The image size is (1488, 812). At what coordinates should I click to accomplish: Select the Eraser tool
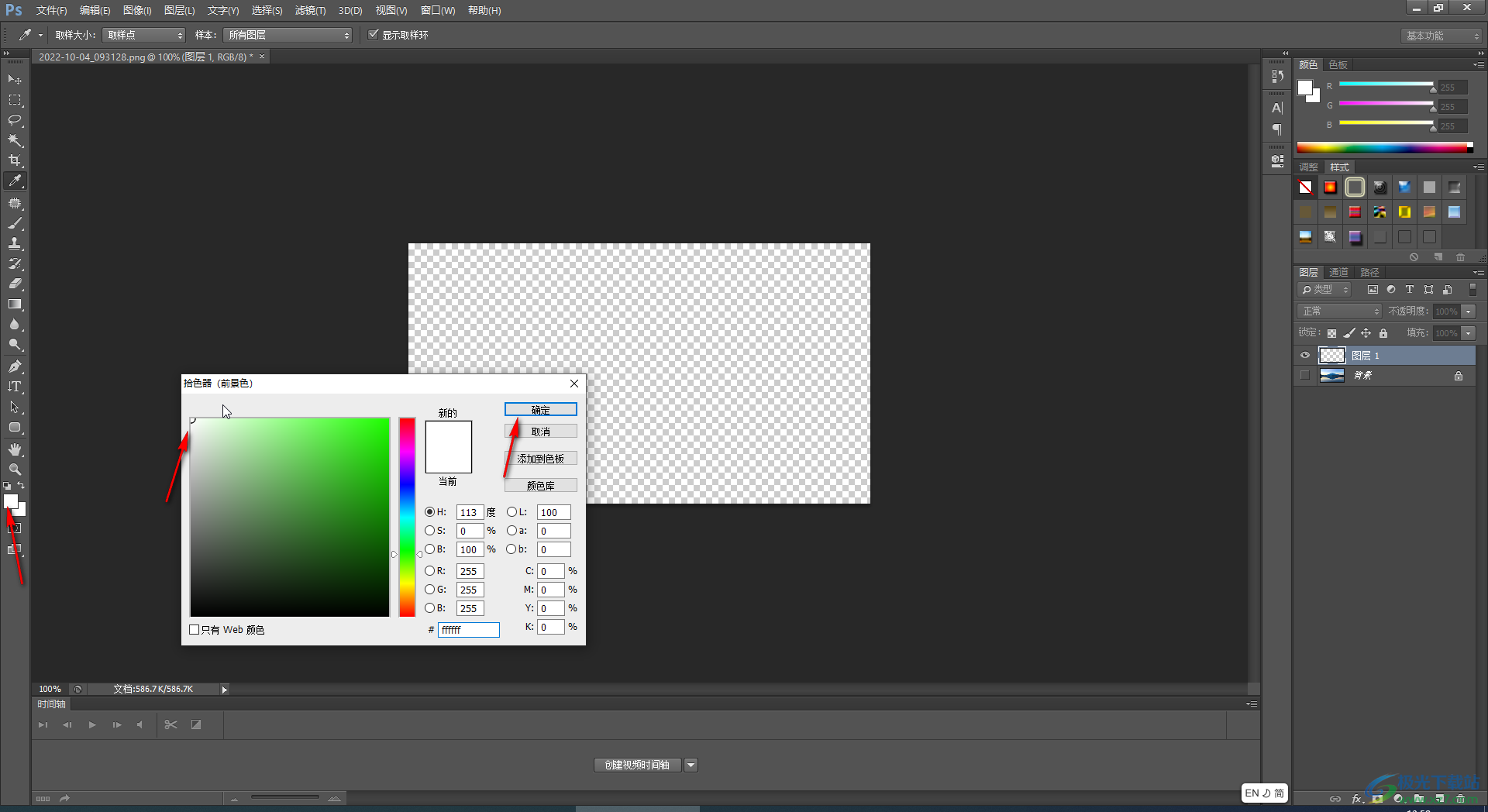15,284
